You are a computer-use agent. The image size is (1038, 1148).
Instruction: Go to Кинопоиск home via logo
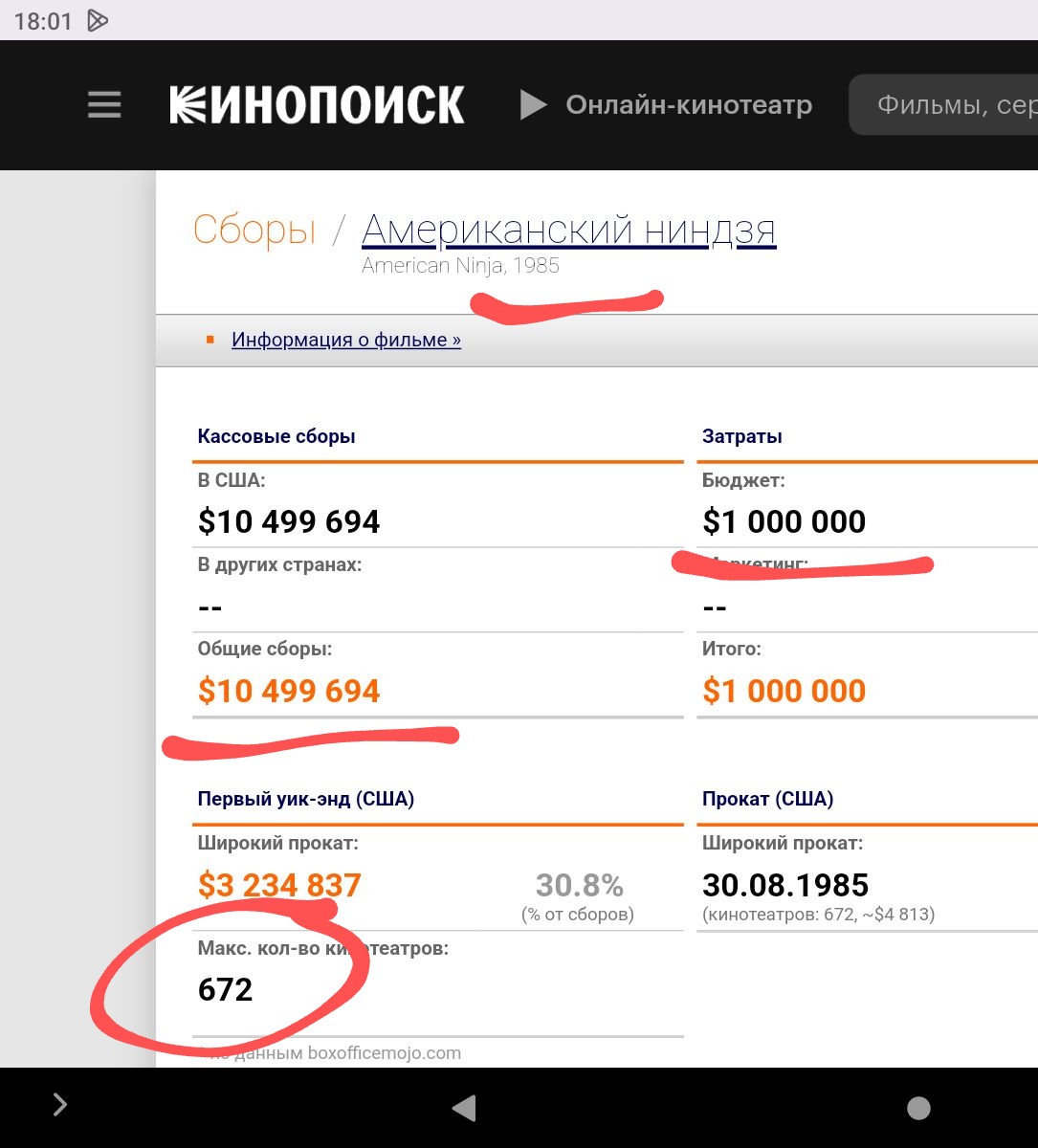[317, 104]
